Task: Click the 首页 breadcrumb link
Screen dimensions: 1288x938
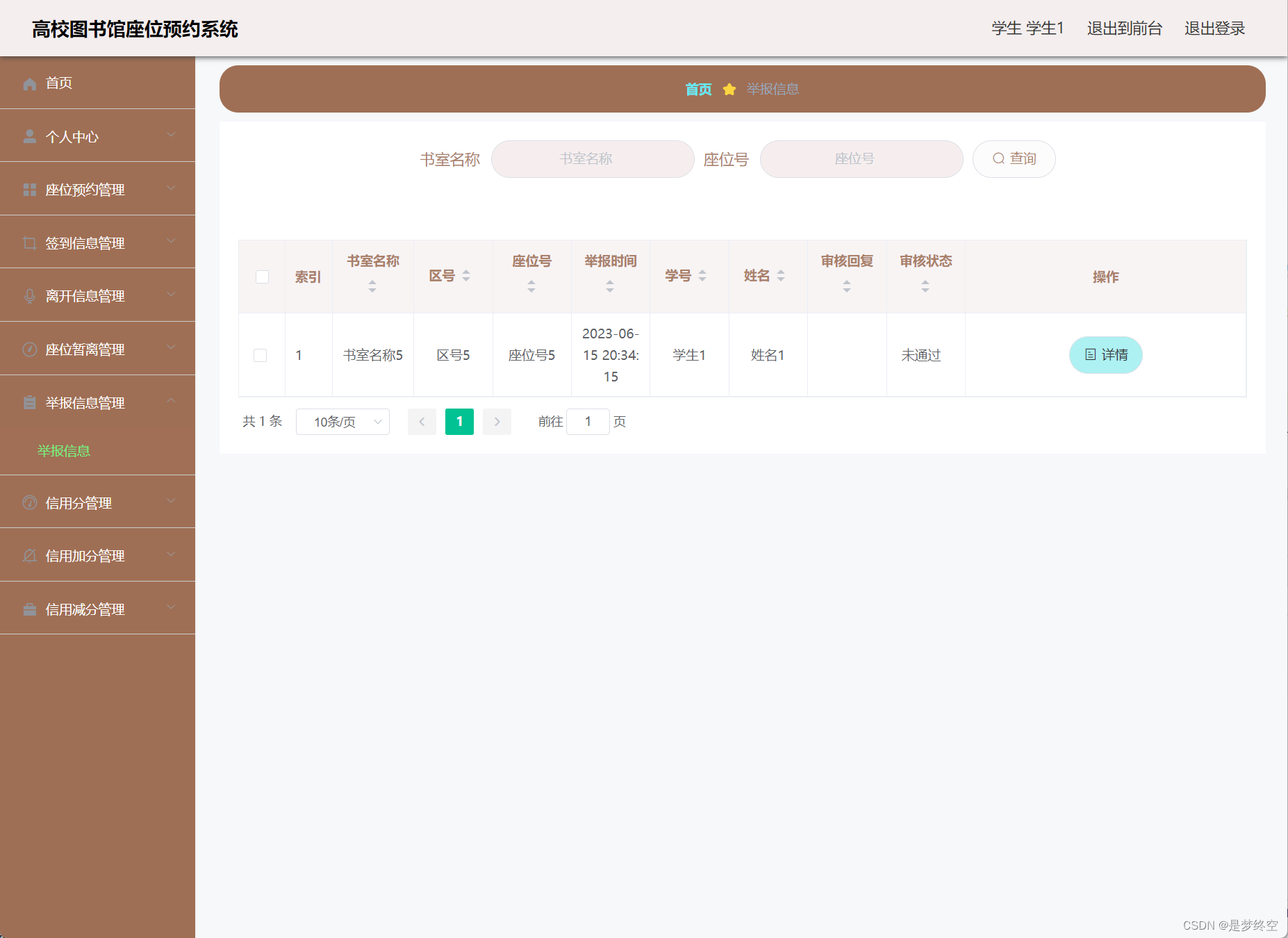Action: pyautogui.click(x=697, y=89)
